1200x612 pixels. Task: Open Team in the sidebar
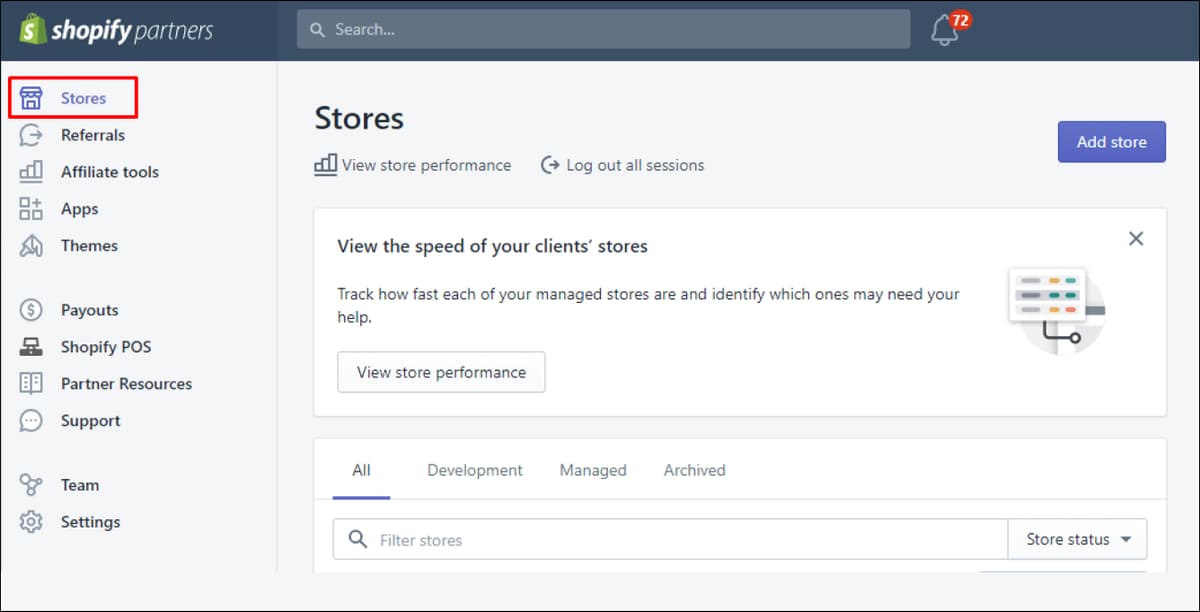[80, 485]
